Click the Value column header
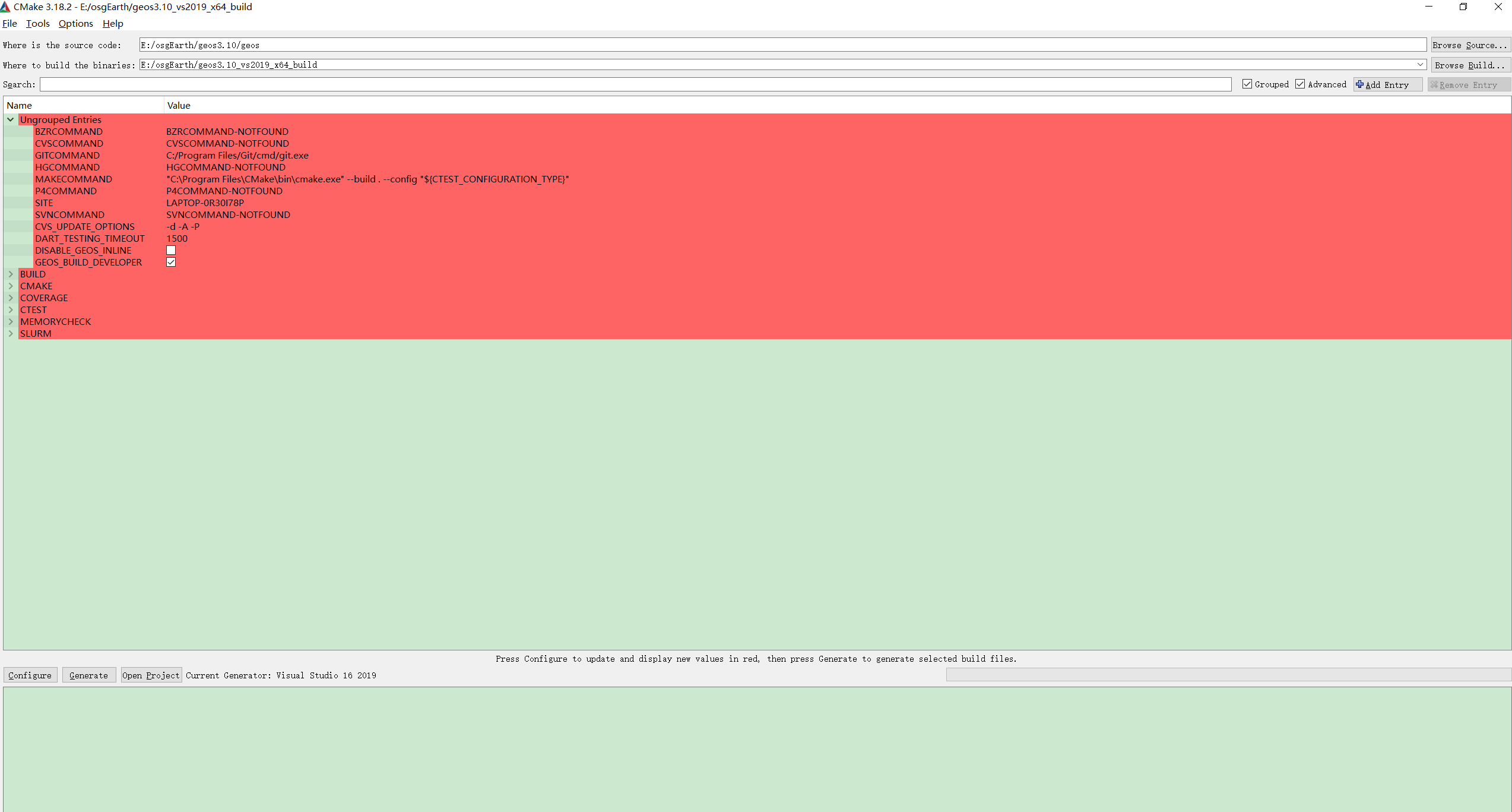The width and height of the screenshot is (1512, 812). click(837, 105)
